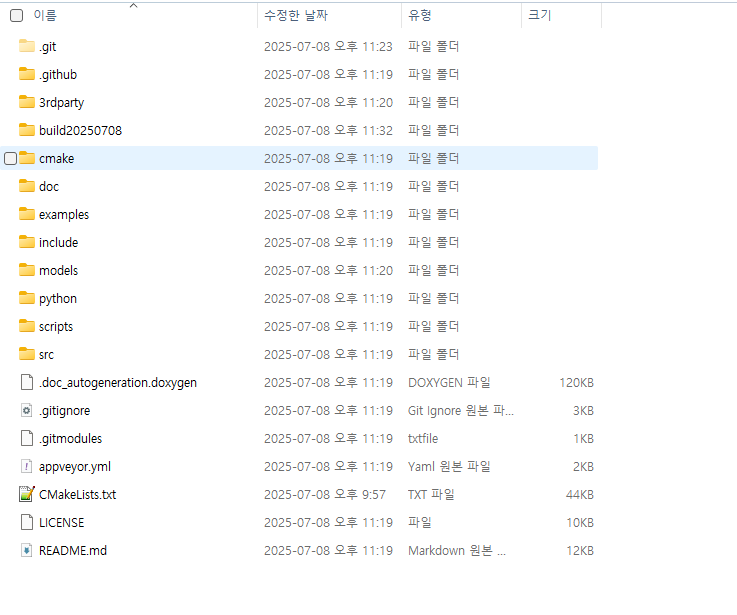Toggle the select-all checkbox in header
The width and height of the screenshot is (737, 615).
point(16,16)
